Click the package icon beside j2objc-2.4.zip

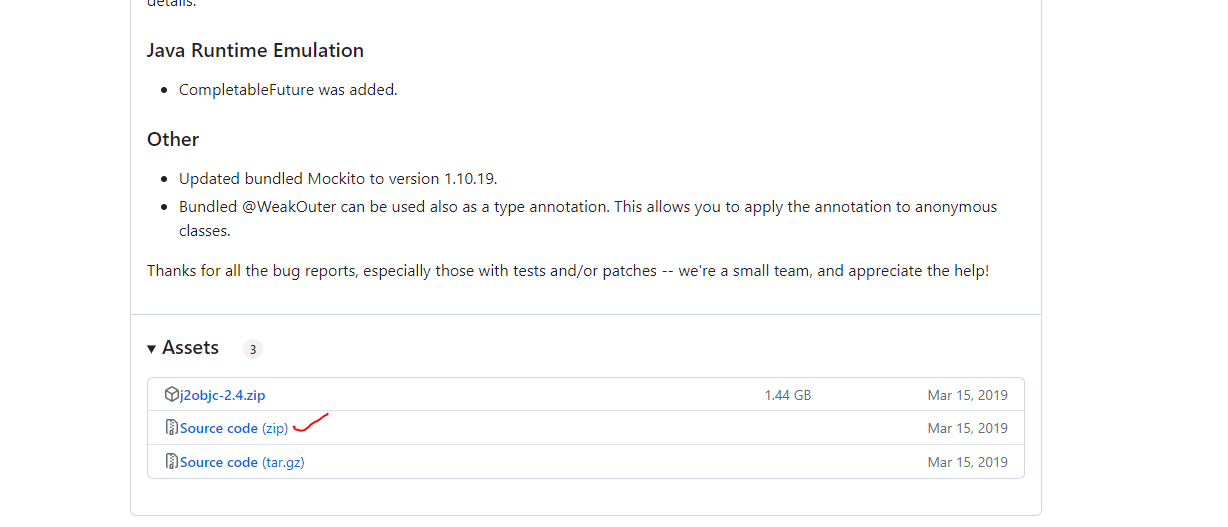172,394
